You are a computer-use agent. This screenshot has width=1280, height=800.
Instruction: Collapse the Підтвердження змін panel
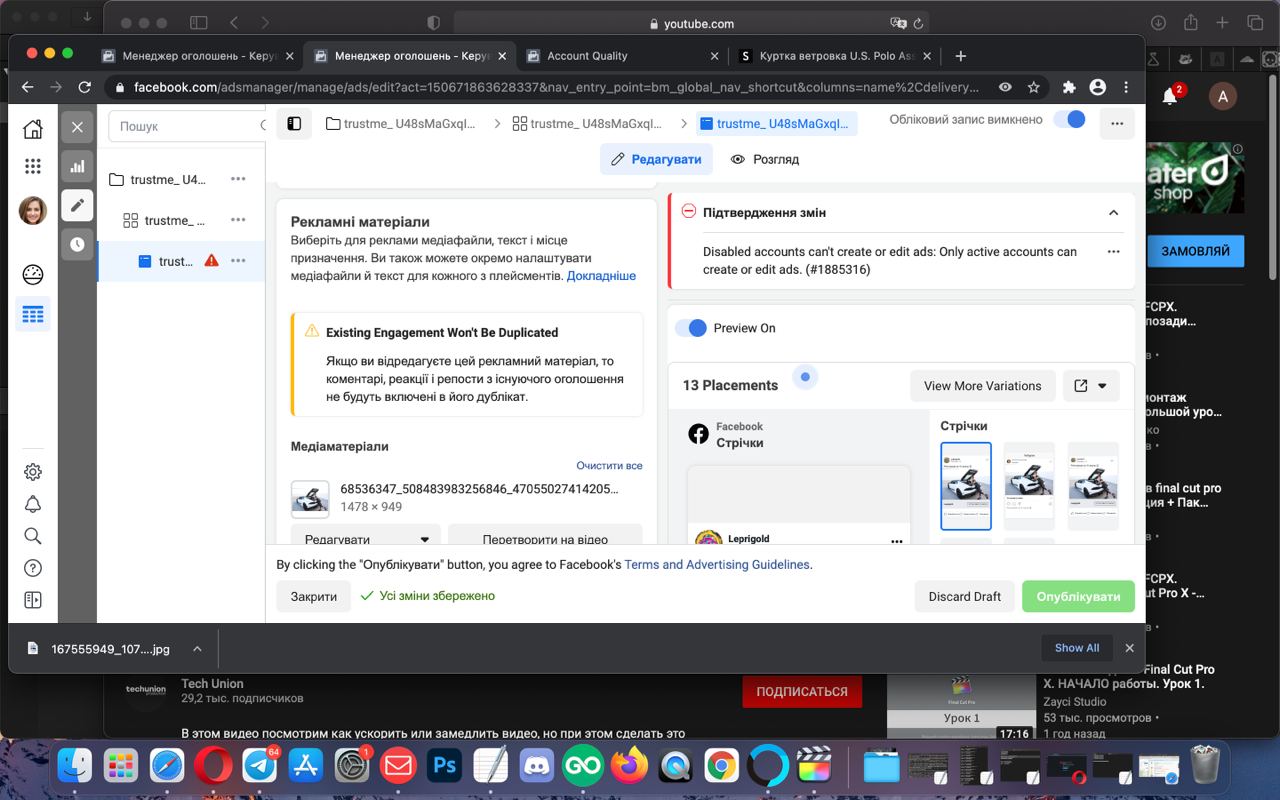pos(1113,212)
